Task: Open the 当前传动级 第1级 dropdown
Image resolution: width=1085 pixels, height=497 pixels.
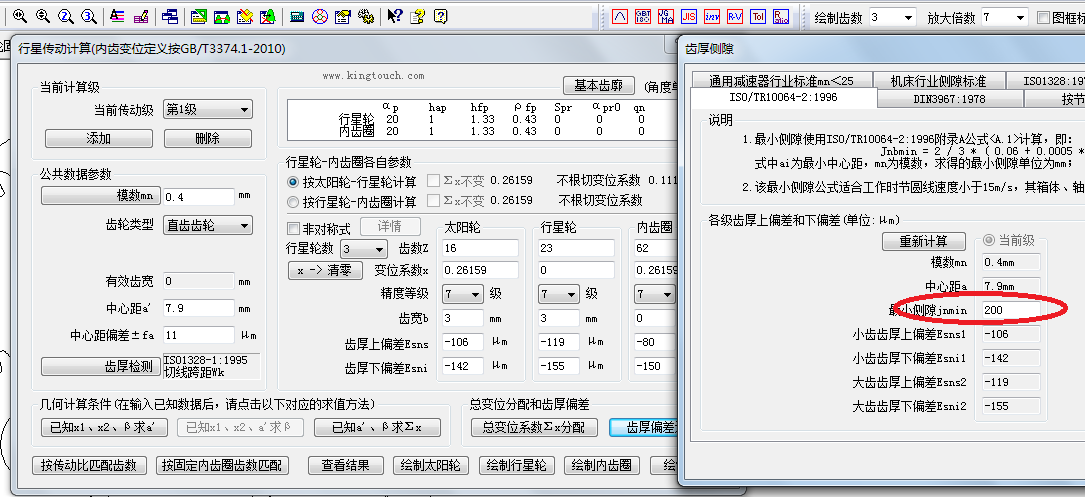Action: [x=208, y=109]
